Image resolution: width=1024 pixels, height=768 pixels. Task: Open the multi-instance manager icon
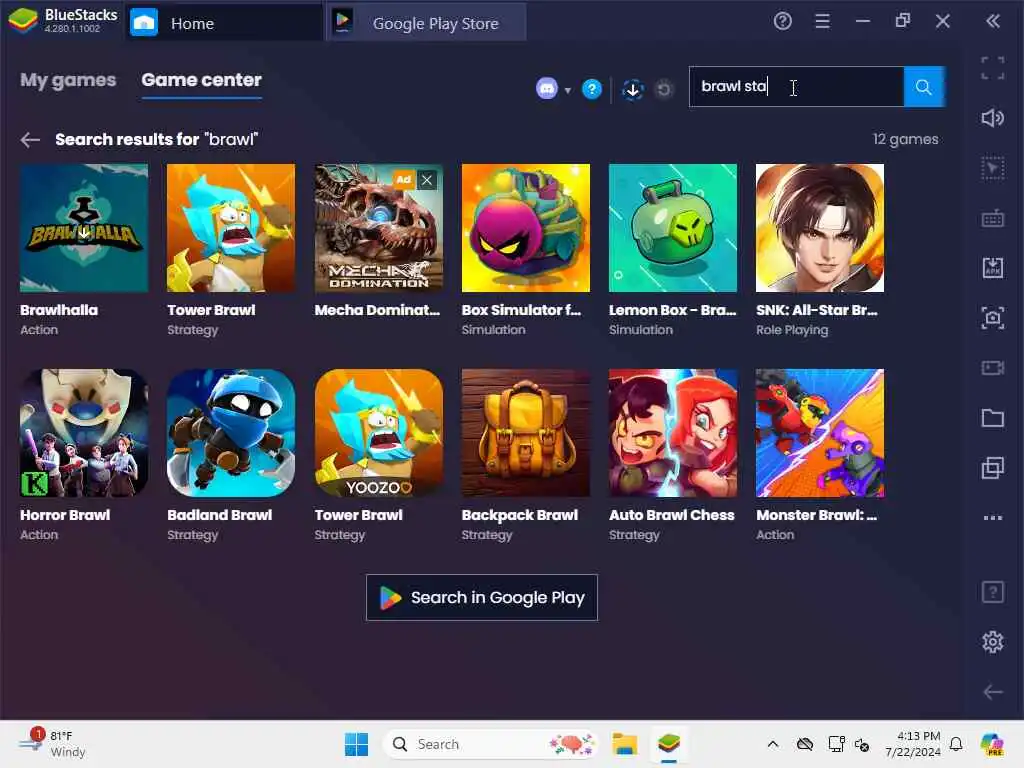[x=993, y=468]
